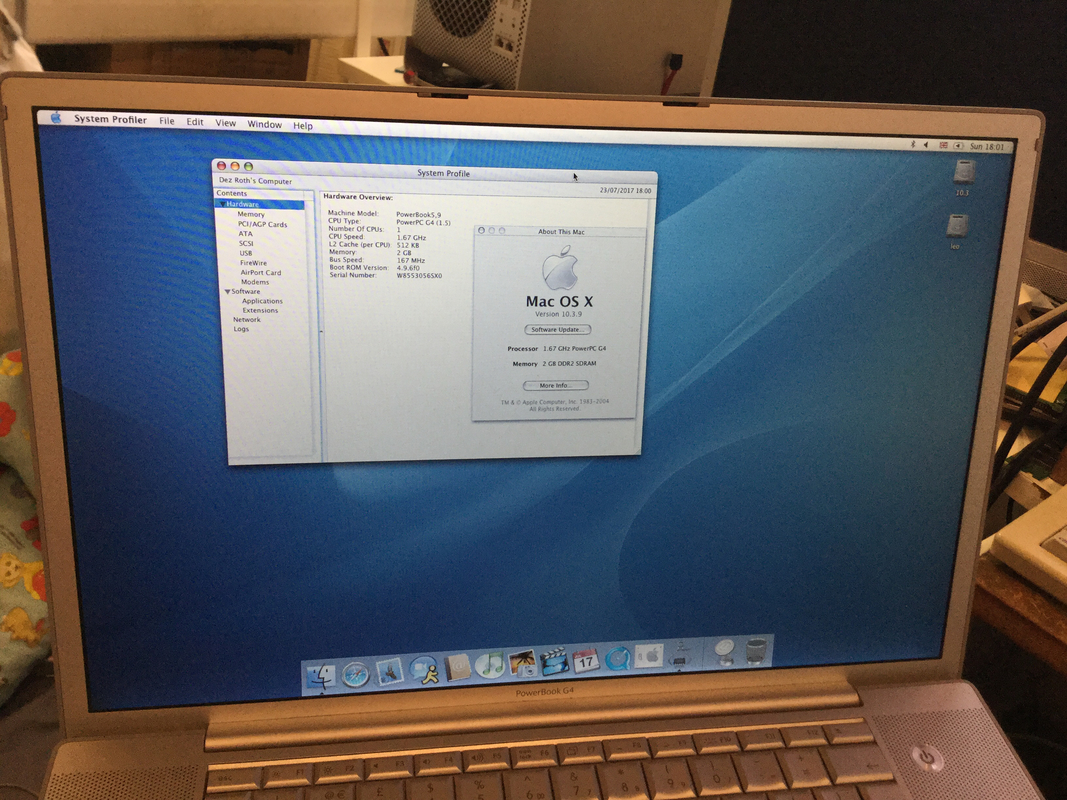Click the Apple logo in About This Mac

[560, 268]
